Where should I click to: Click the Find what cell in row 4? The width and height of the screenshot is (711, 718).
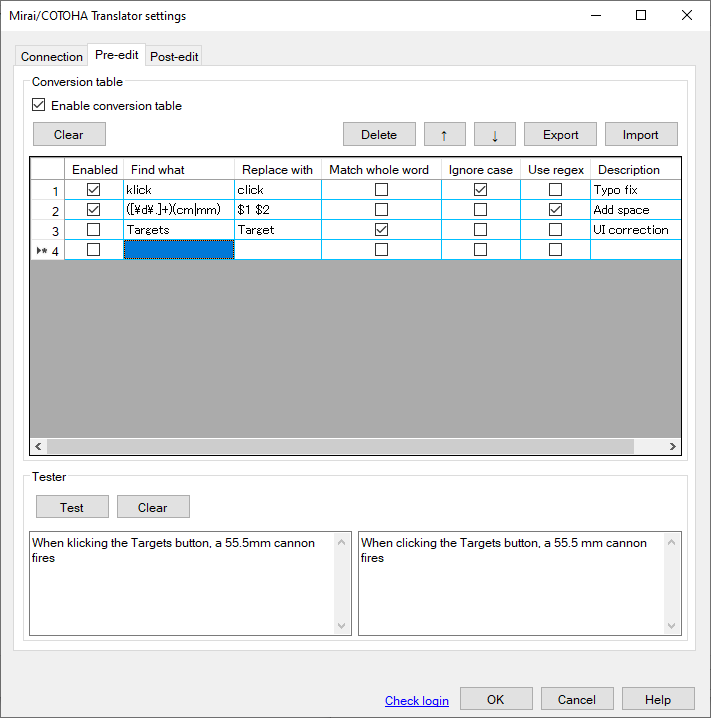pyautogui.click(x=179, y=250)
